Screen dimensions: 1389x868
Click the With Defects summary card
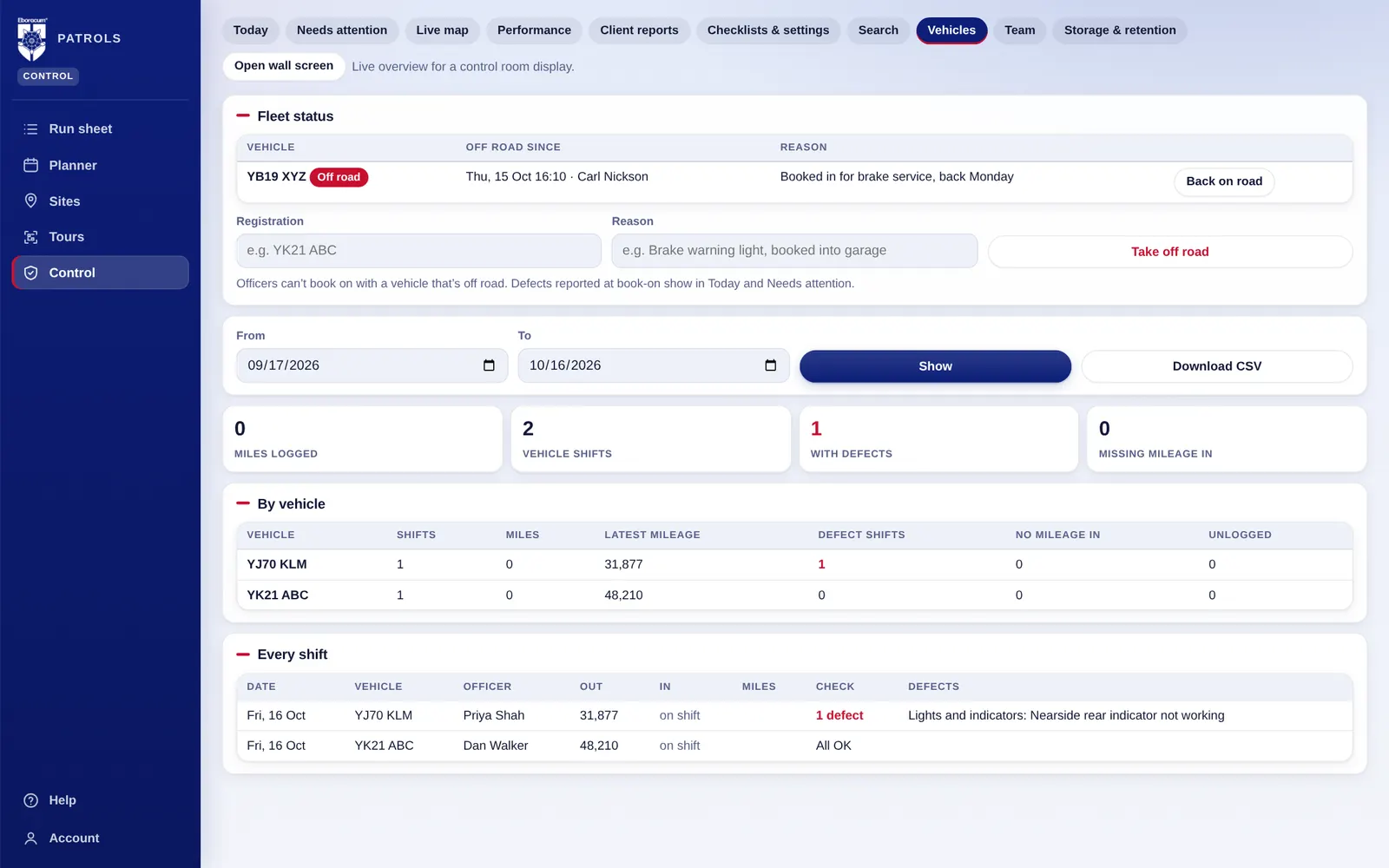pos(938,439)
